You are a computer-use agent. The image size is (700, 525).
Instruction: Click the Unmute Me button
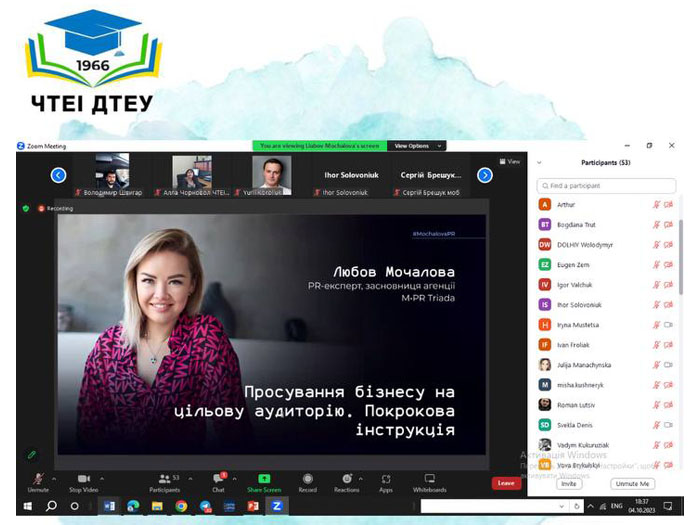(632, 483)
